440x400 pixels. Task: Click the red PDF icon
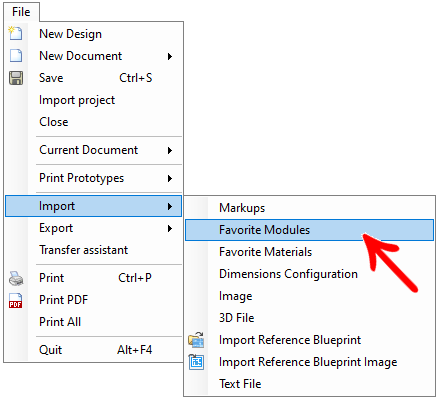click(16, 300)
